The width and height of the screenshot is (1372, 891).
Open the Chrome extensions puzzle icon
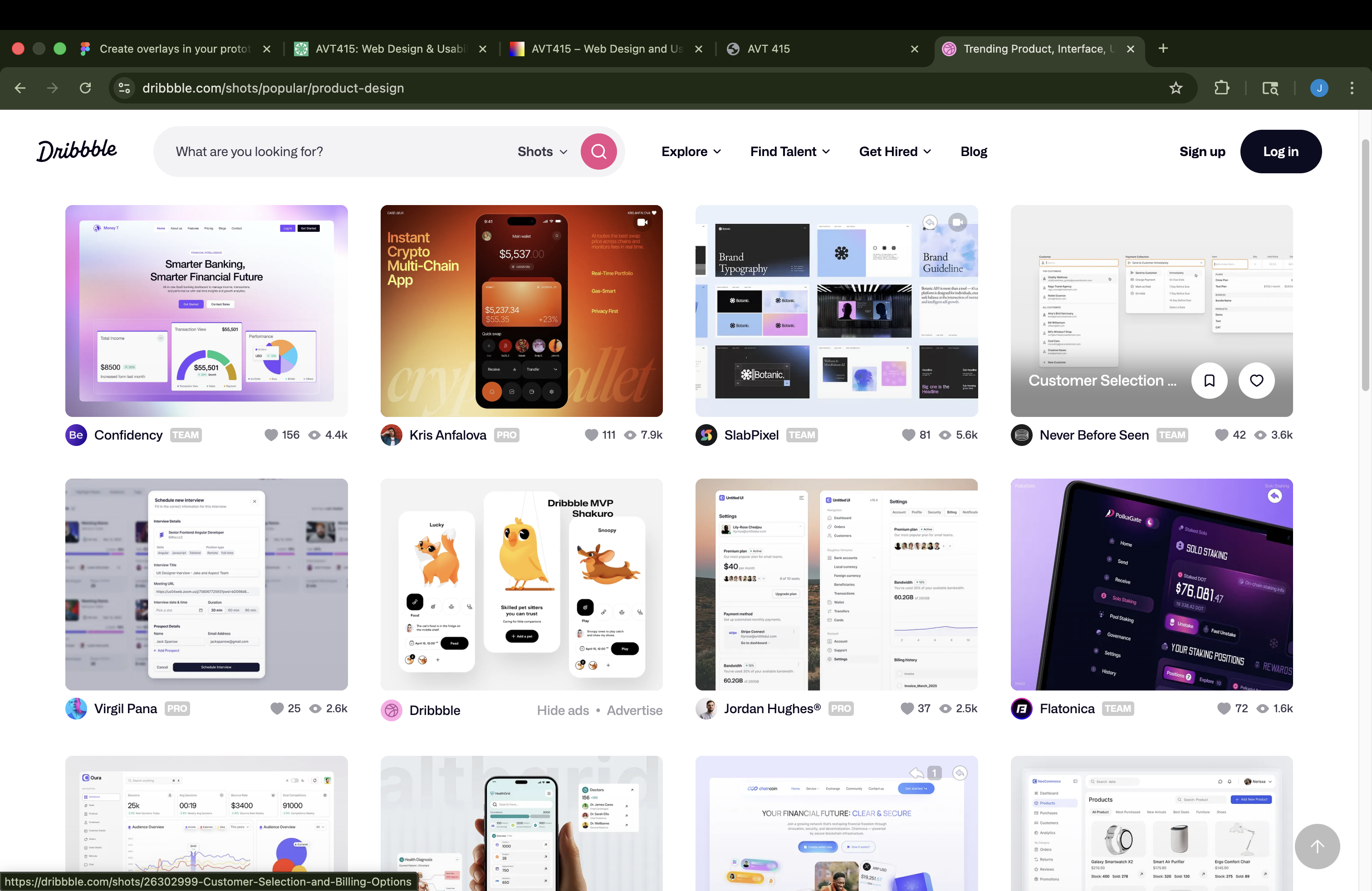(x=1221, y=88)
